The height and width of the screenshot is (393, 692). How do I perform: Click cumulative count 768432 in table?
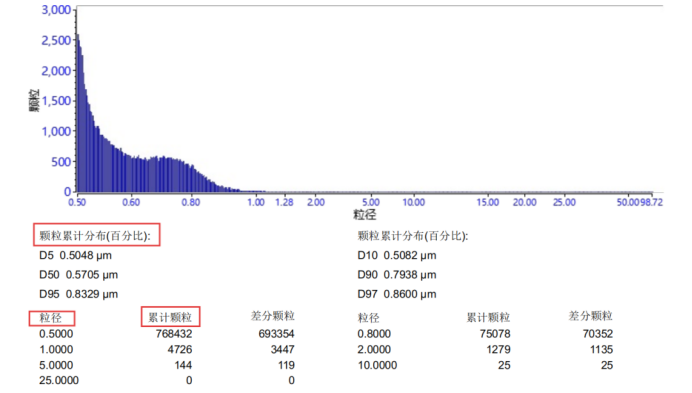click(x=174, y=334)
